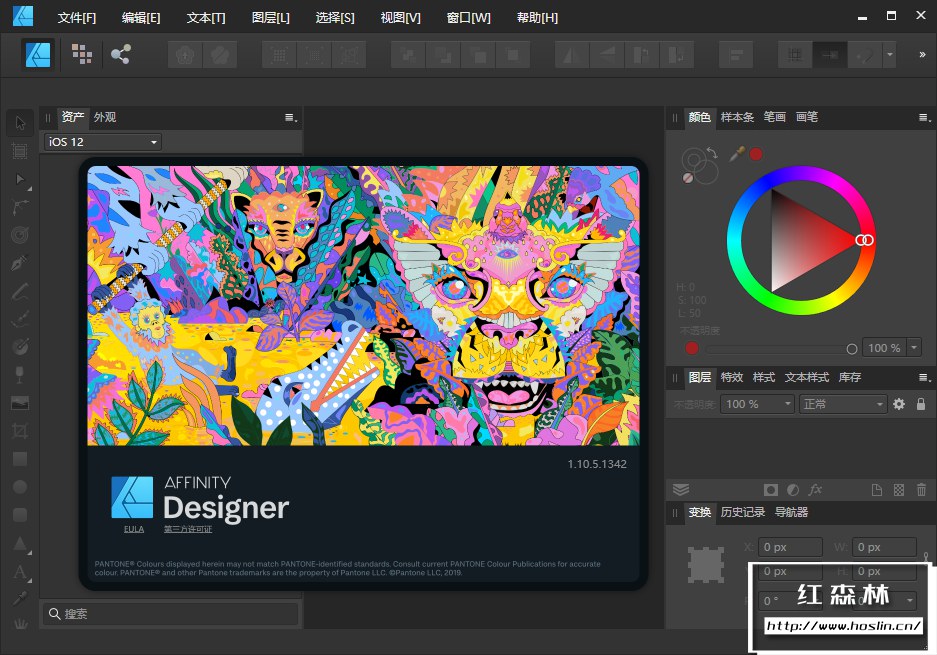The height and width of the screenshot is (655, 937).
Task: Select the Vector Crop tool
Action: tap(20, 431)
